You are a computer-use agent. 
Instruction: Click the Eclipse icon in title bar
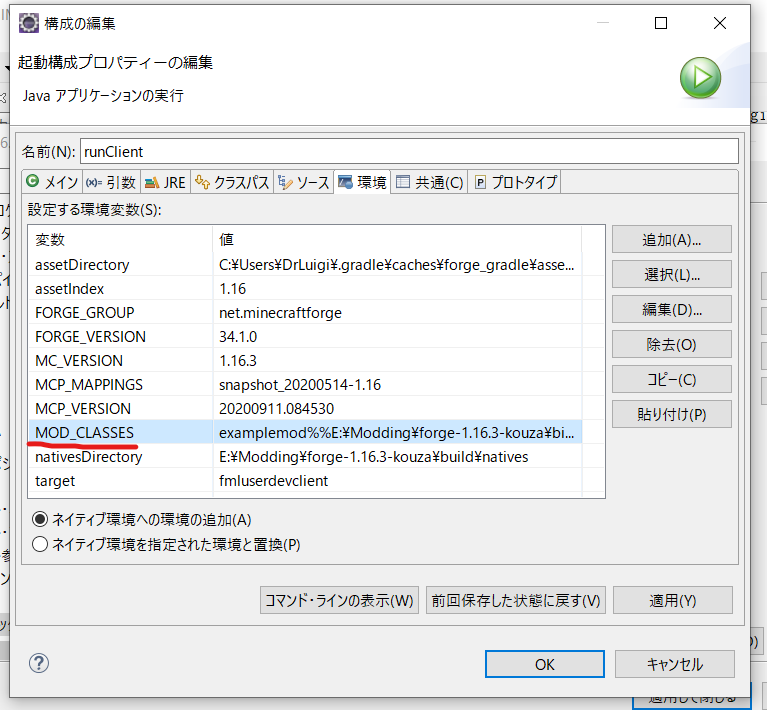point(28,23)
